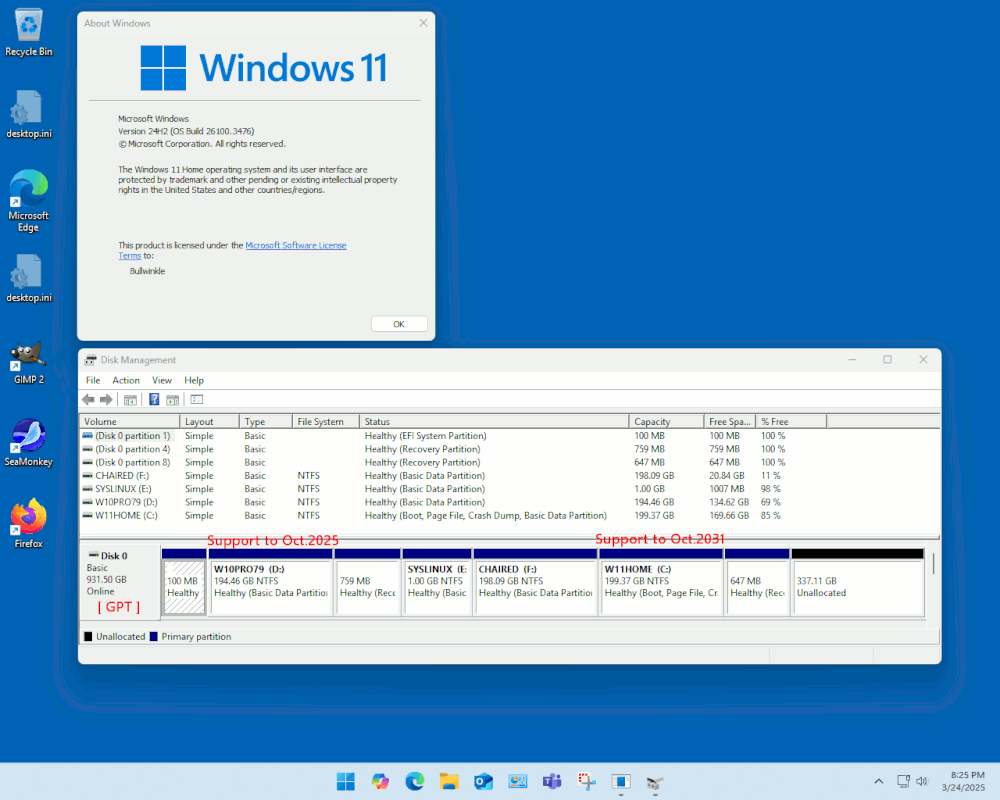Sort by the Status column header
The height and width of the screenshot is (800, 1000).
tap(494, 422)
